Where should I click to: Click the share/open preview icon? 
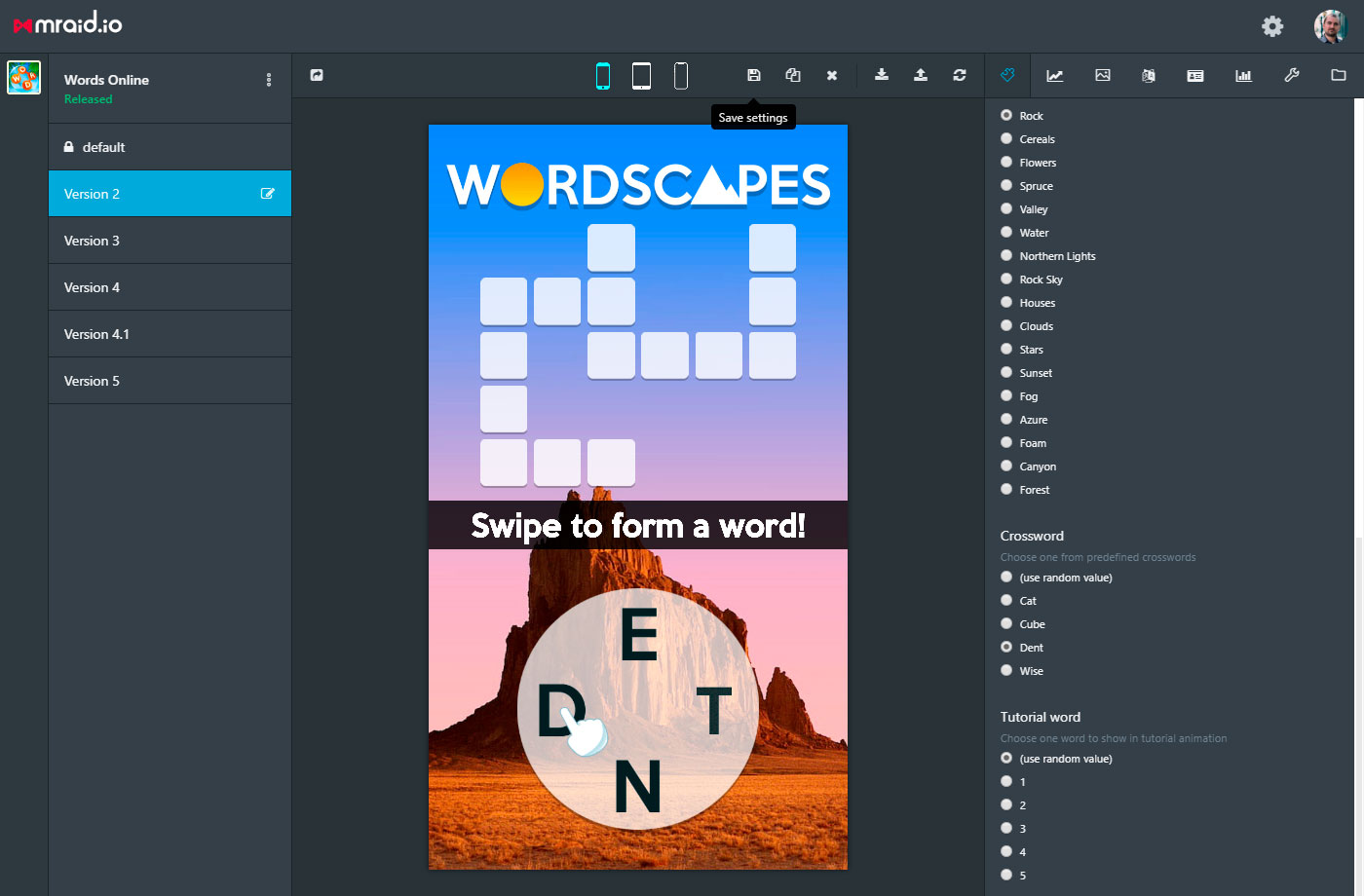317,75
